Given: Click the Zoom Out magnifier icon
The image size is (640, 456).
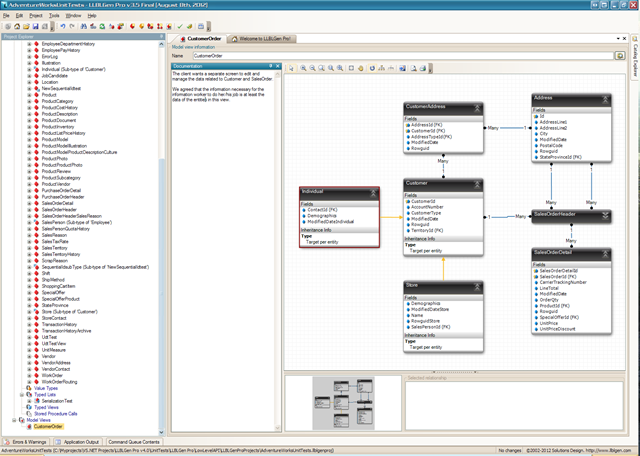Looking at the screenshot, I should tap(312, 68).
